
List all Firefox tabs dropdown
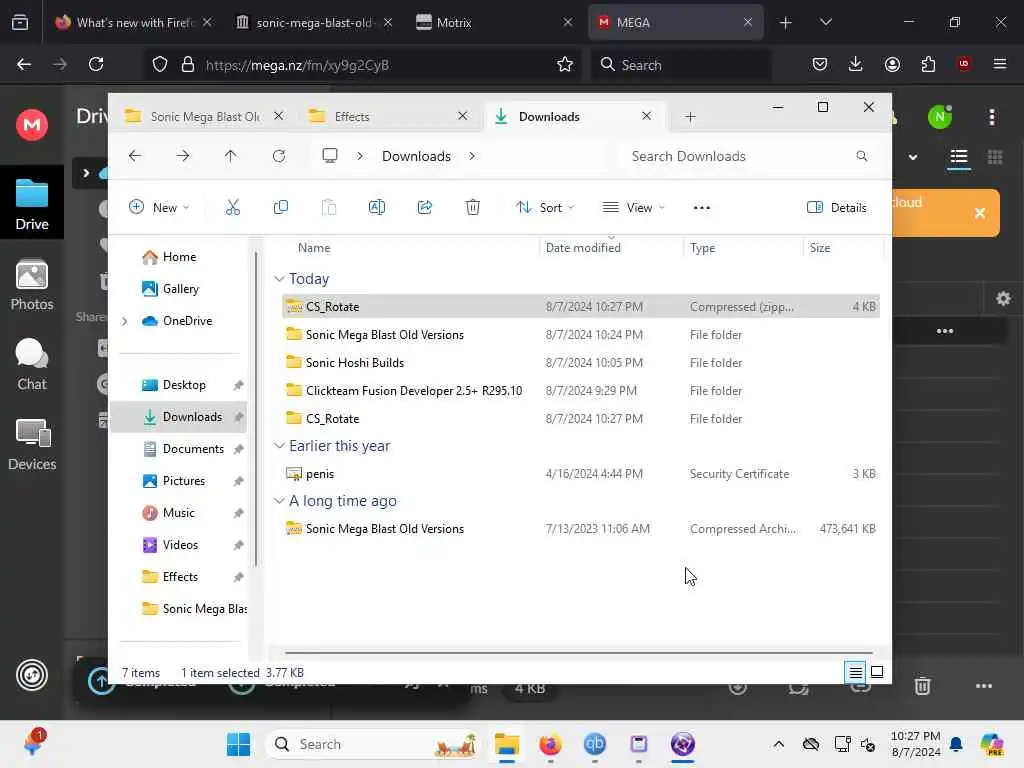825,22
